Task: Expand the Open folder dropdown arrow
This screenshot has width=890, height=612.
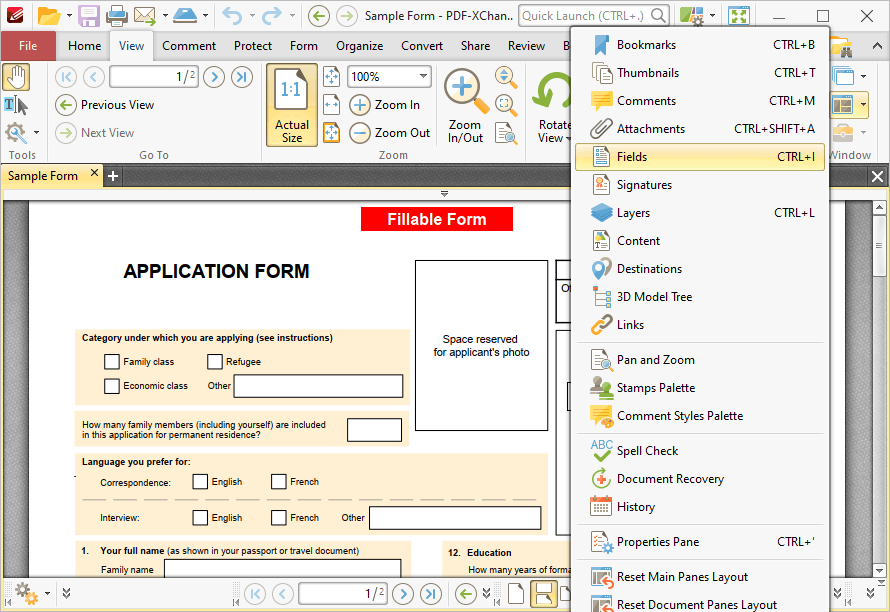Action: [x=69, y=16]
